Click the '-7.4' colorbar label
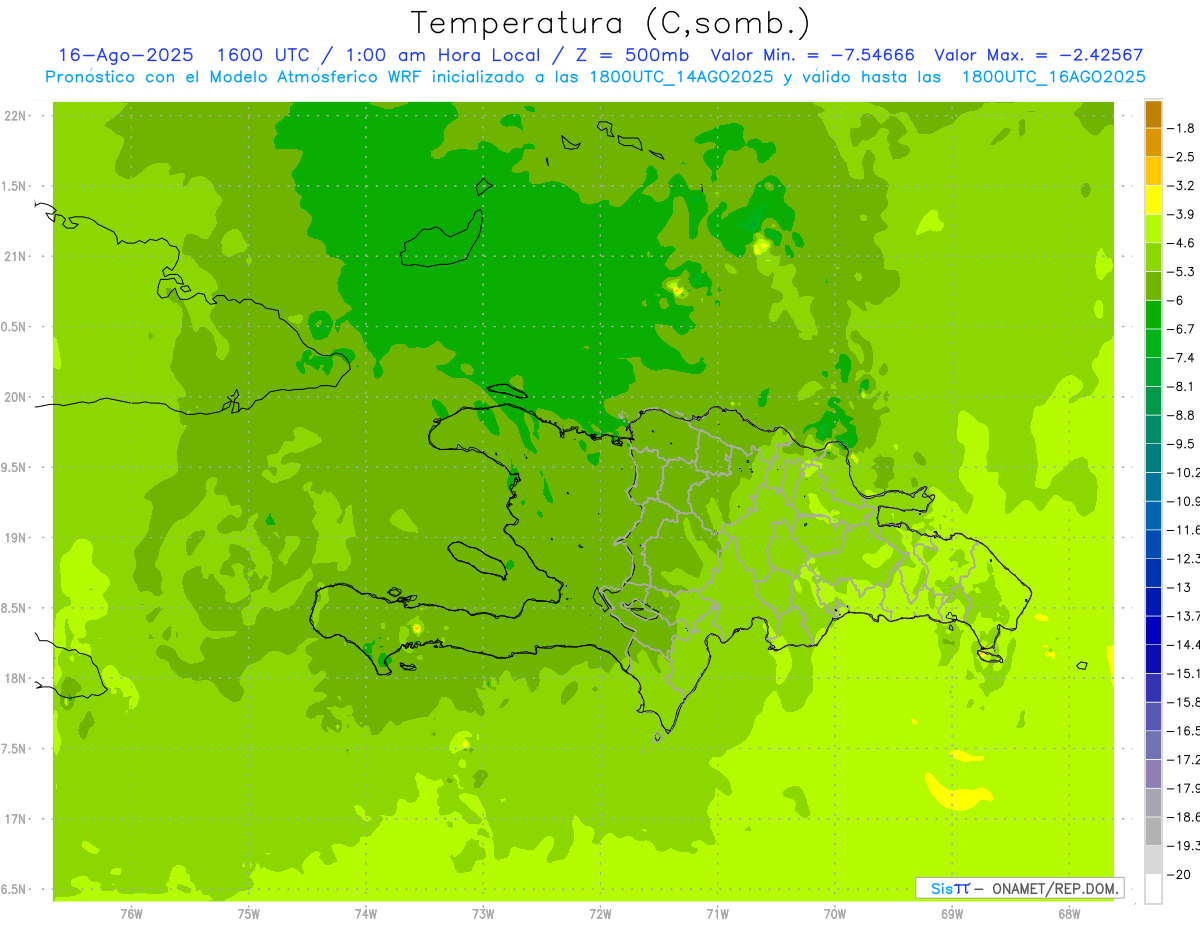 pyautogui.click(x=1182, y=358)
